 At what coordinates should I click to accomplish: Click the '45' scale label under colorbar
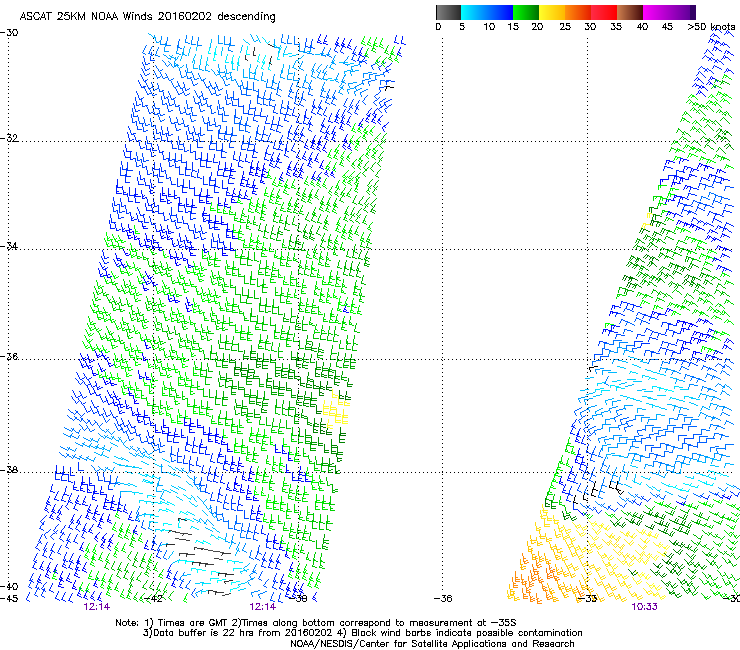click(x=667, y=27)
